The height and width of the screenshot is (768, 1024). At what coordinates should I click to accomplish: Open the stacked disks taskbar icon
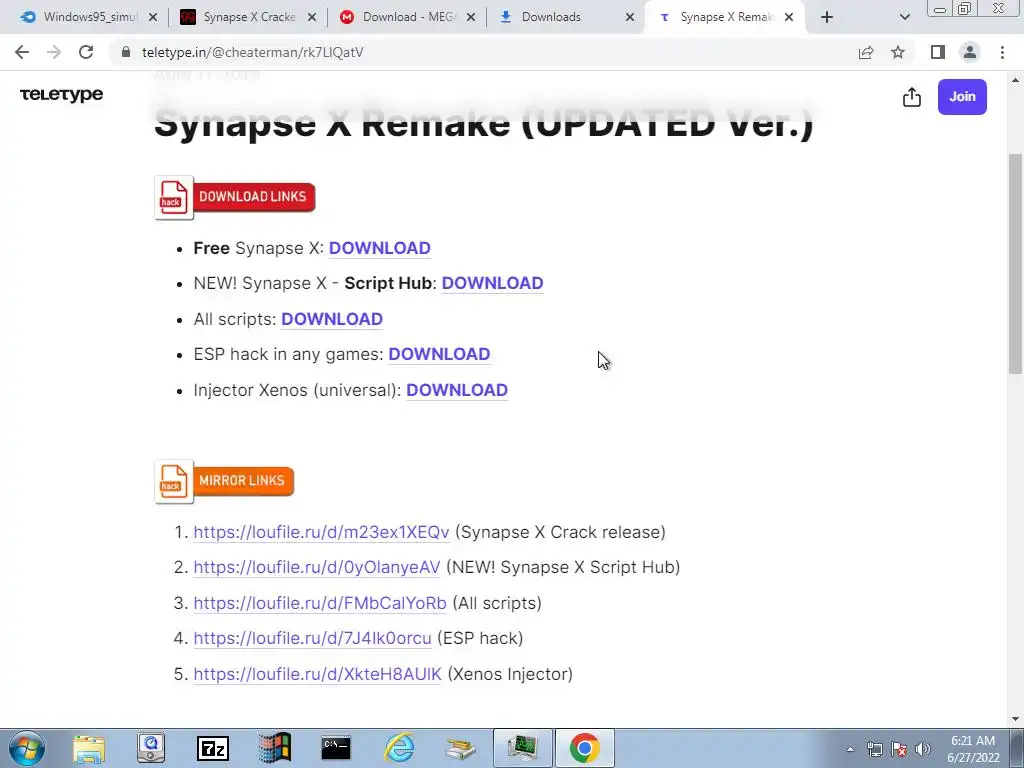461,748
